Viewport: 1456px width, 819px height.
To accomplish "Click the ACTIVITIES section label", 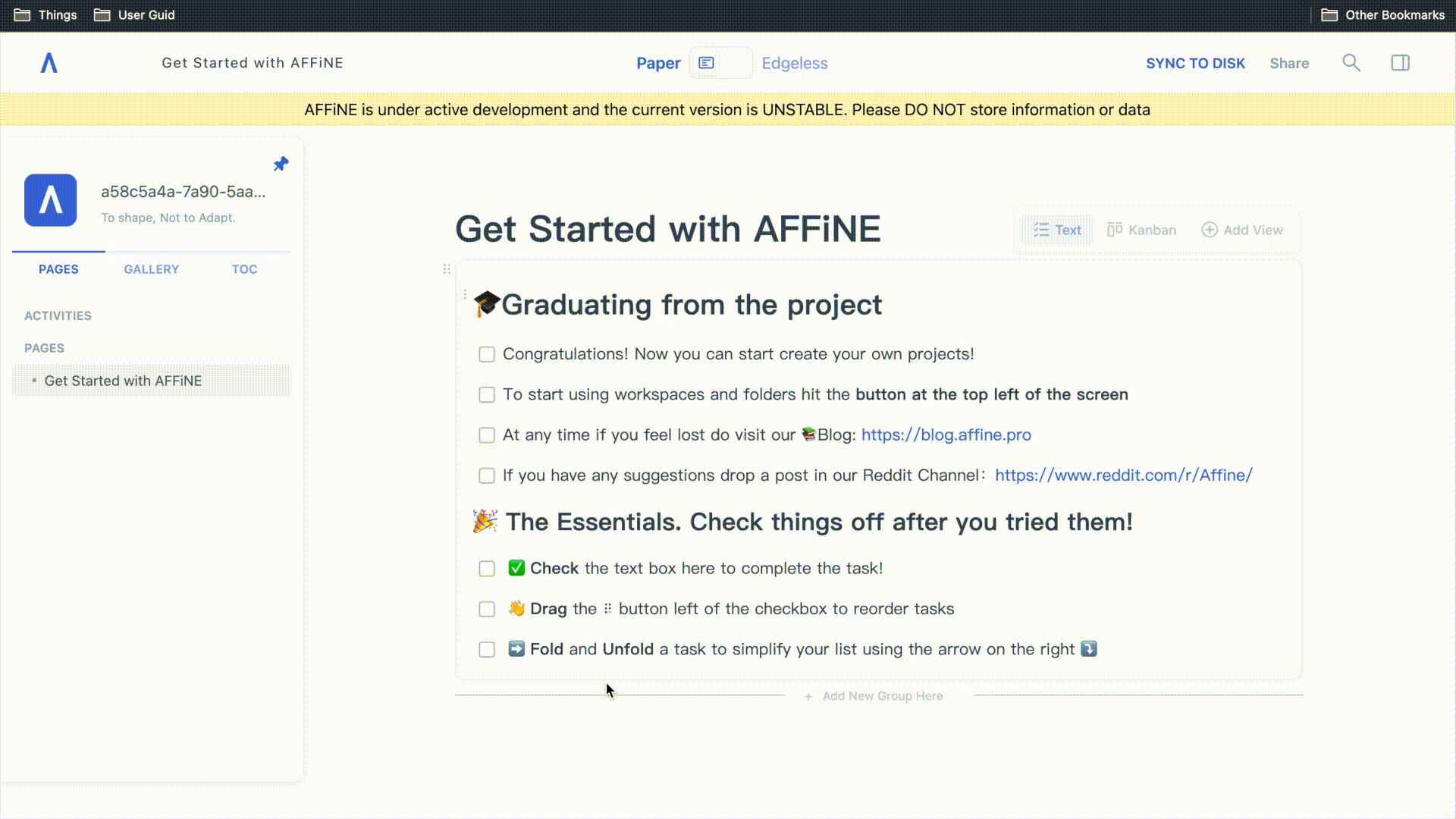I will (58, 315).
